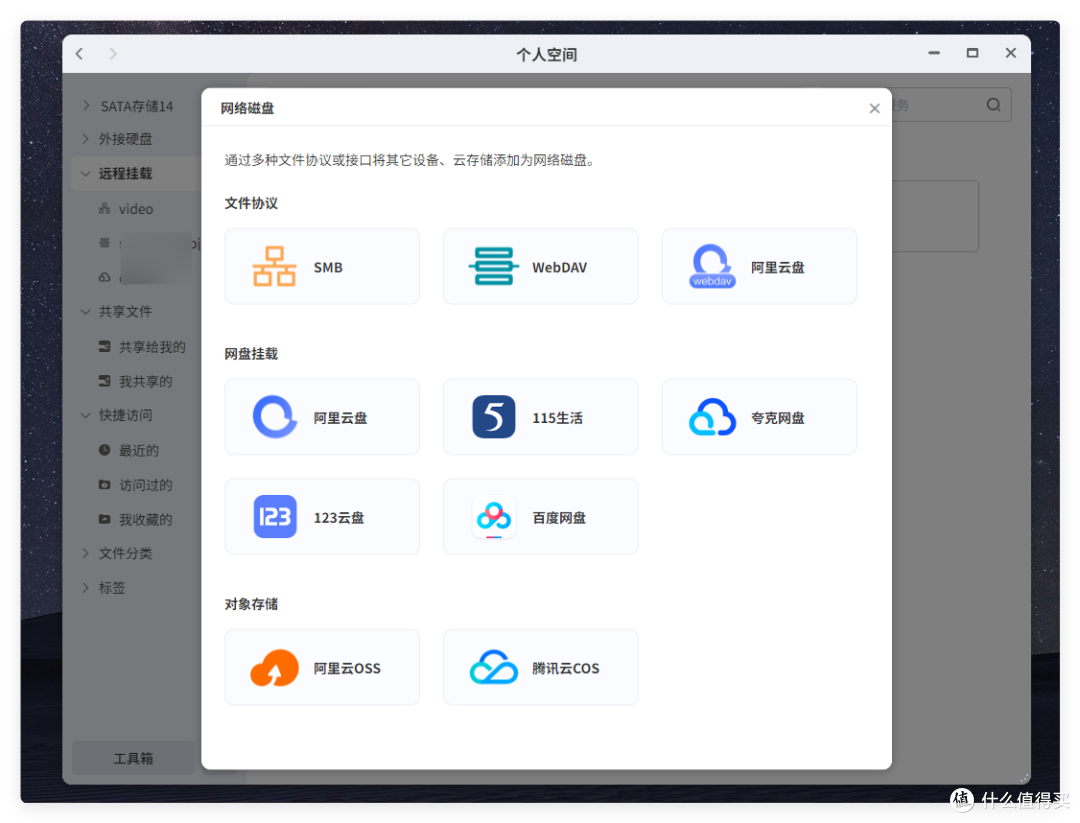Click the WebDAV label text
1080x823 pixels.
(559, 267)
